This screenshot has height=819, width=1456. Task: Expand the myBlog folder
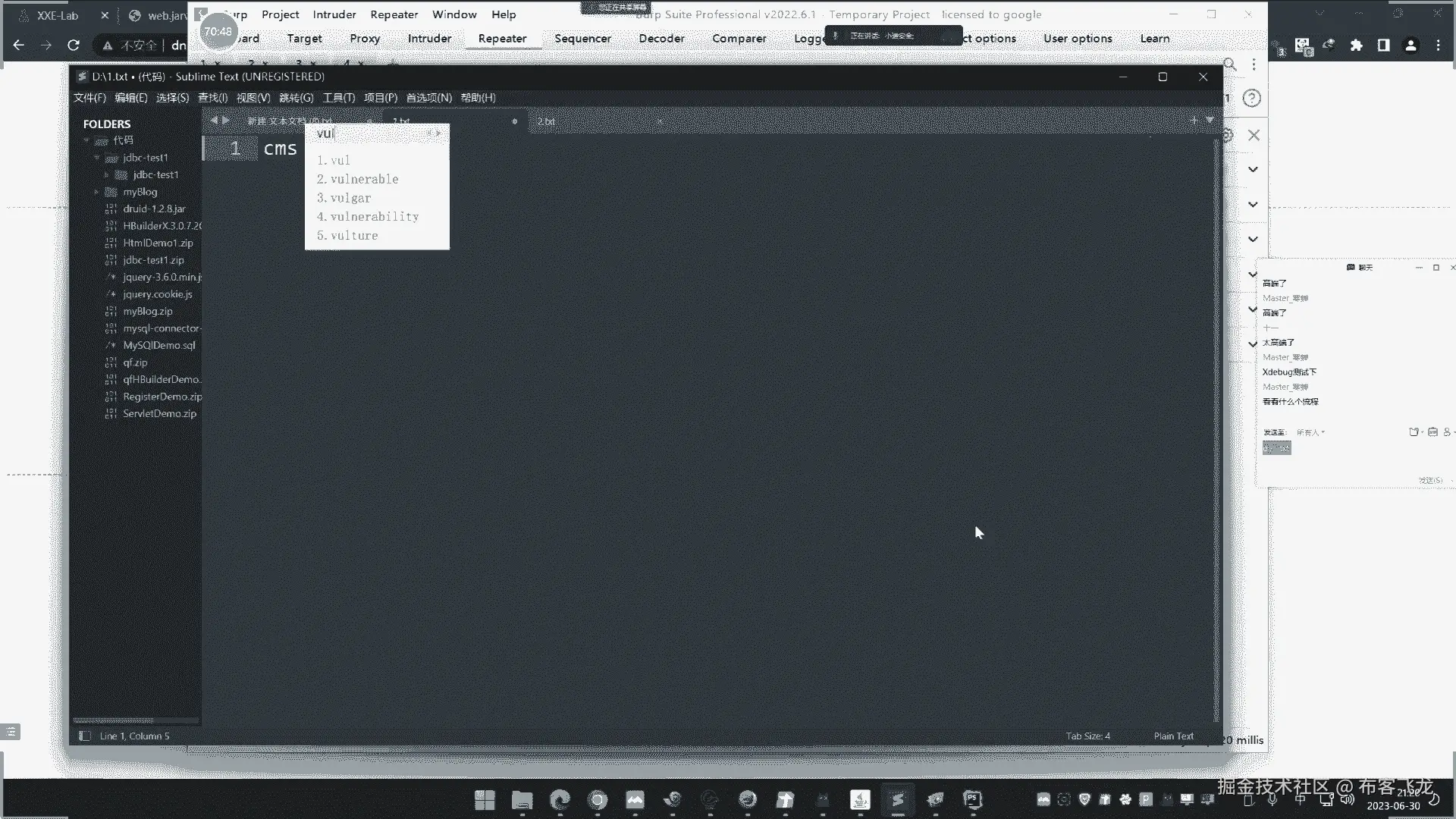click(x=96, y=192)
